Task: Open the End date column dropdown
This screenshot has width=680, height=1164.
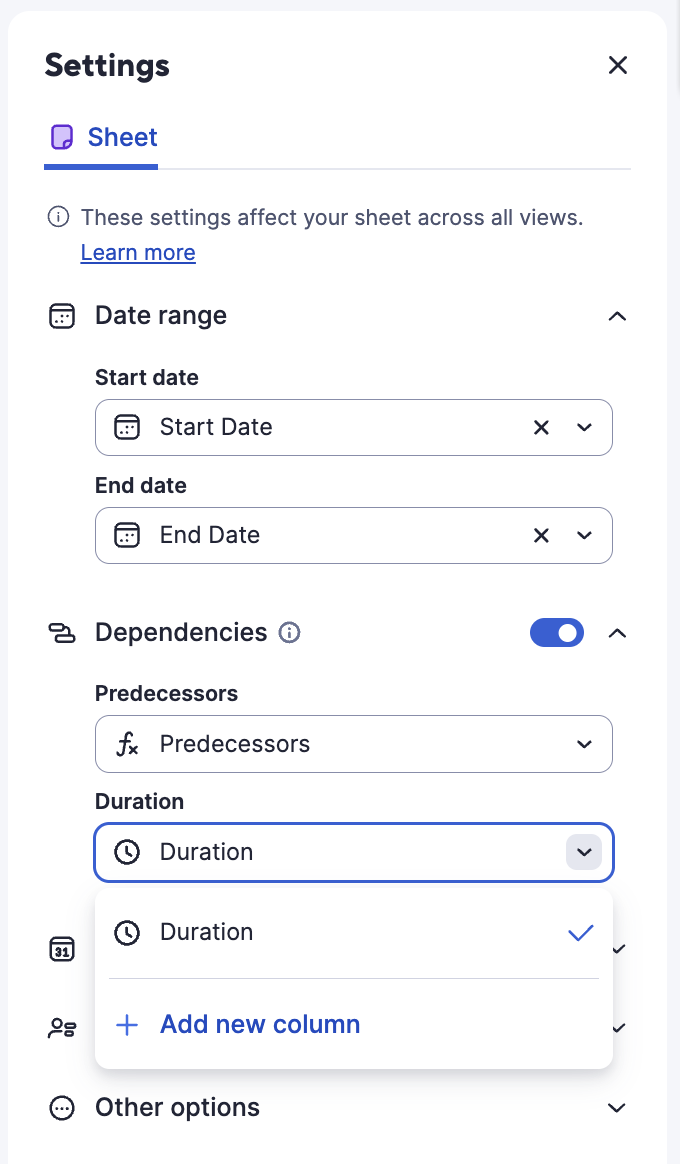Action: [x=585, y=535]
